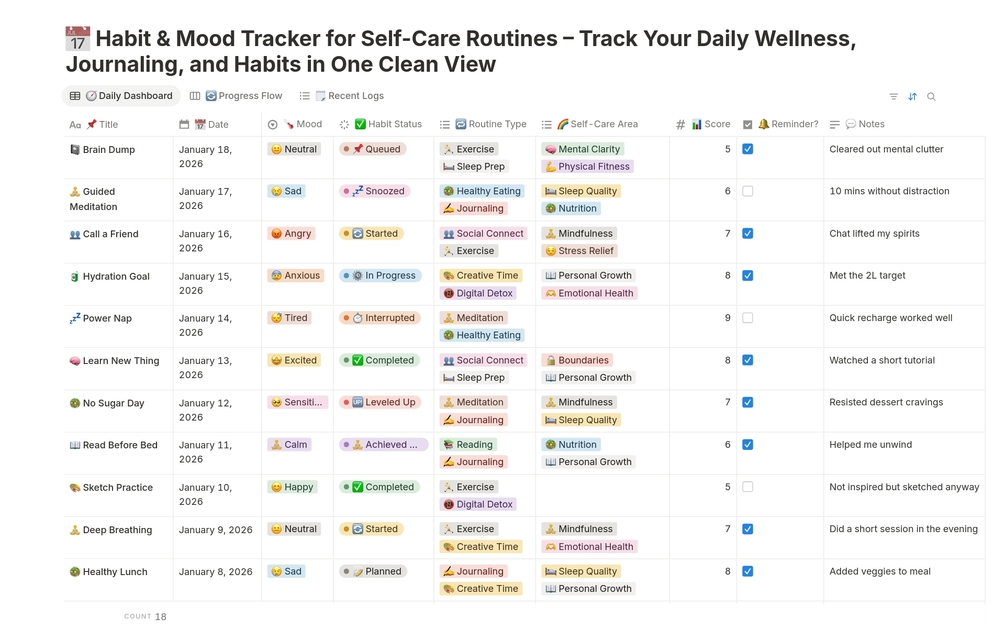Click the Count 18 summary footer
This screenshot has height=628, width=1005.
point(146,617)
